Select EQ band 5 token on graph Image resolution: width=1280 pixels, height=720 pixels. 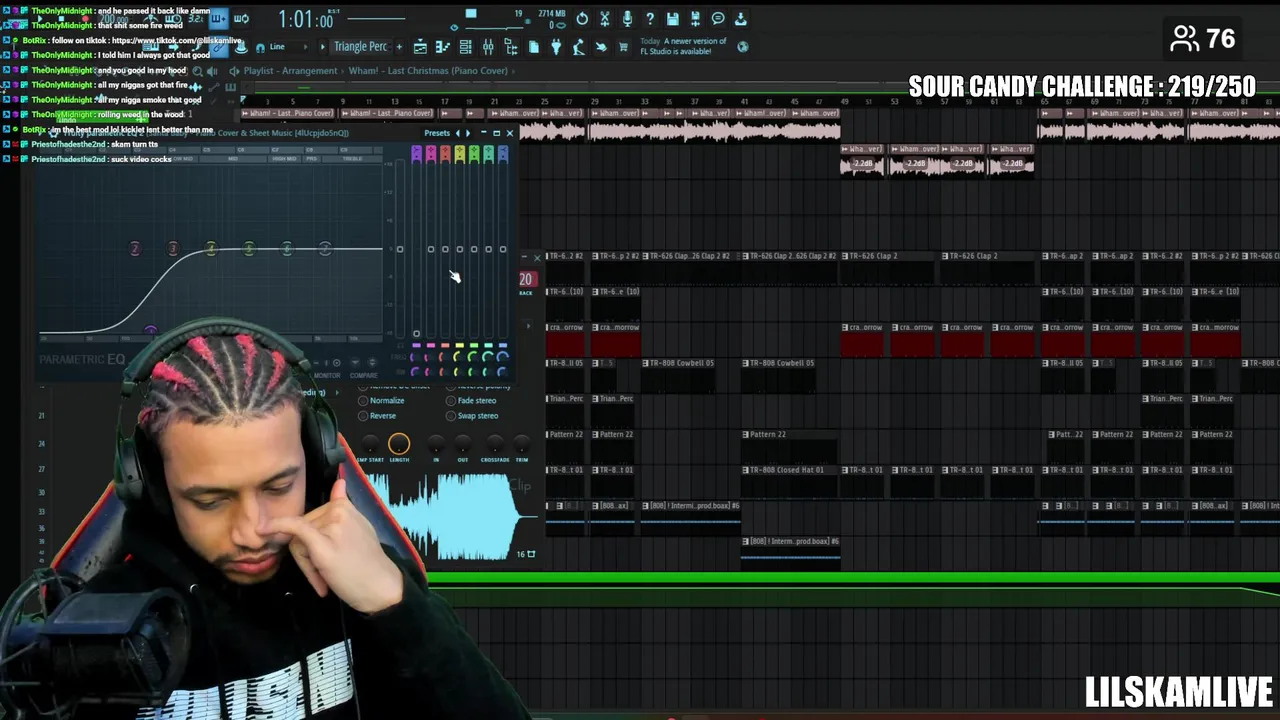(248, 248)
